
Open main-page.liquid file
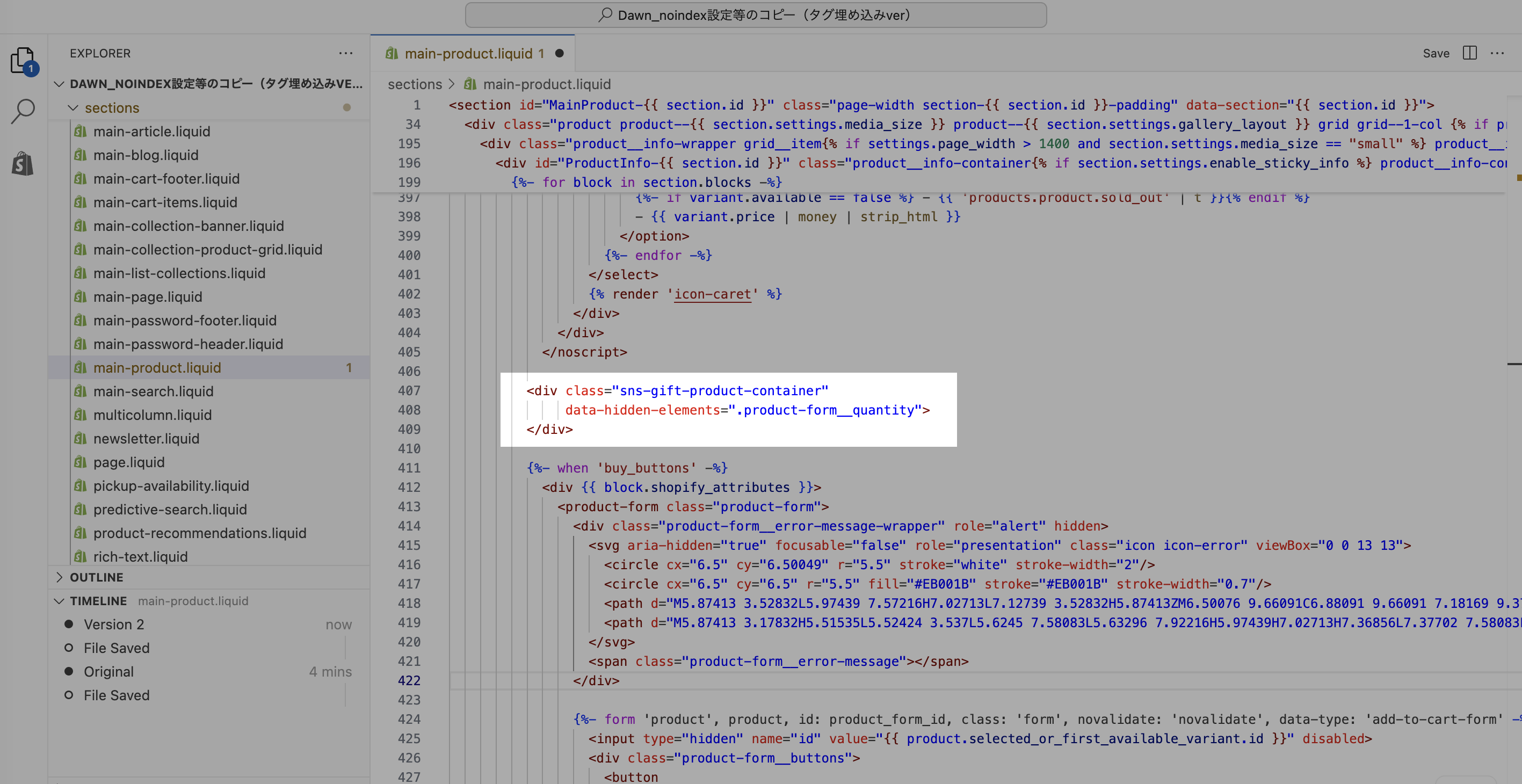click(148, 296)
